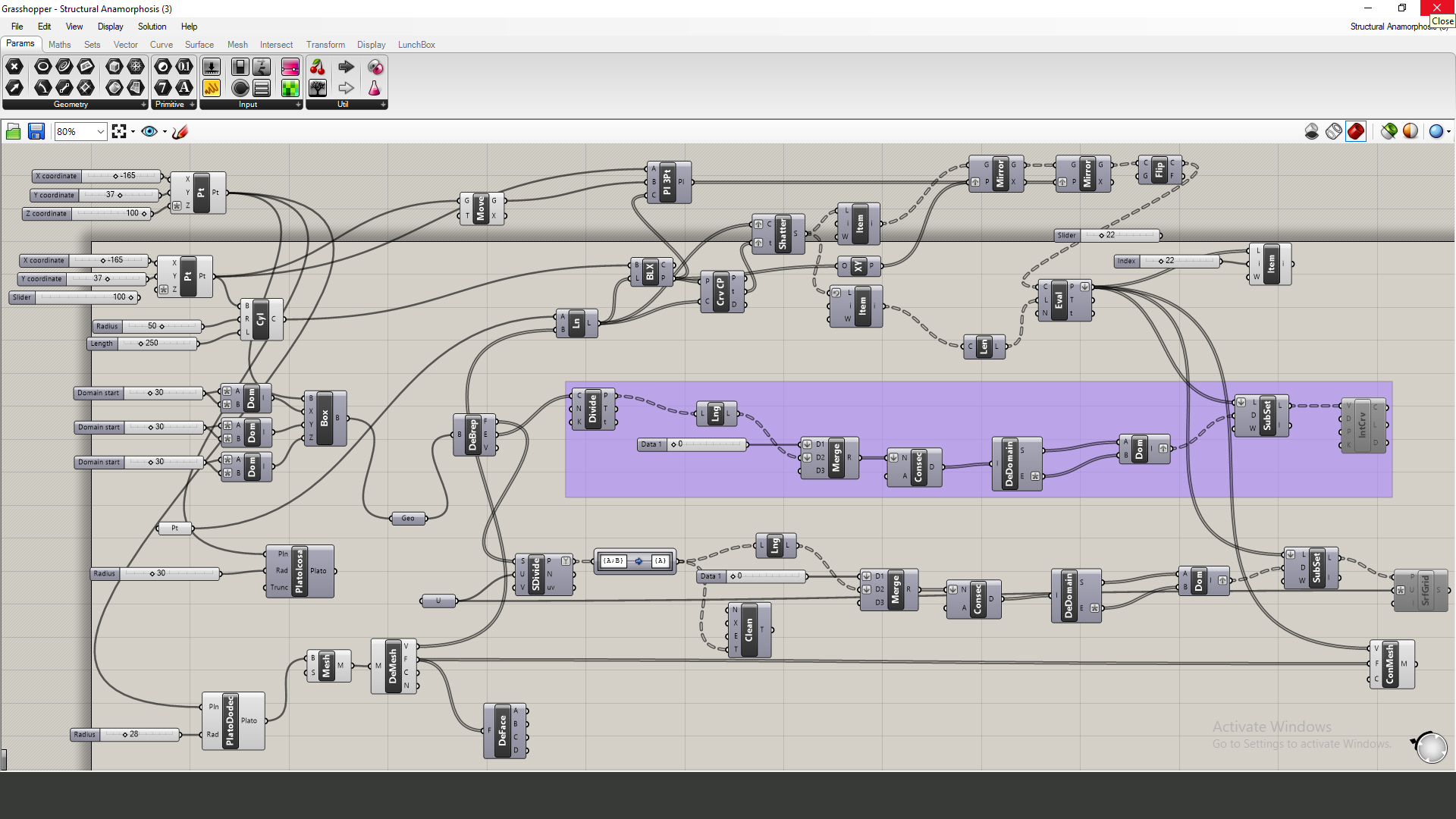The height and width of the screenshot is (819, 1456).
Task: Select the tree Data Dam util icon
Action: [318, 88]
